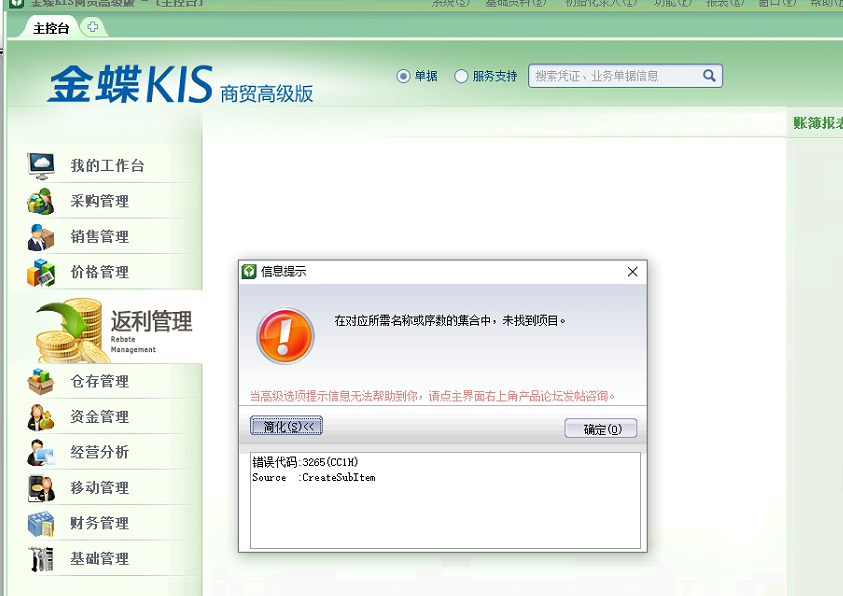Click the 错误代码:3265 text line
This screenshot has width=843, height=596.
(x=305, y=462)
